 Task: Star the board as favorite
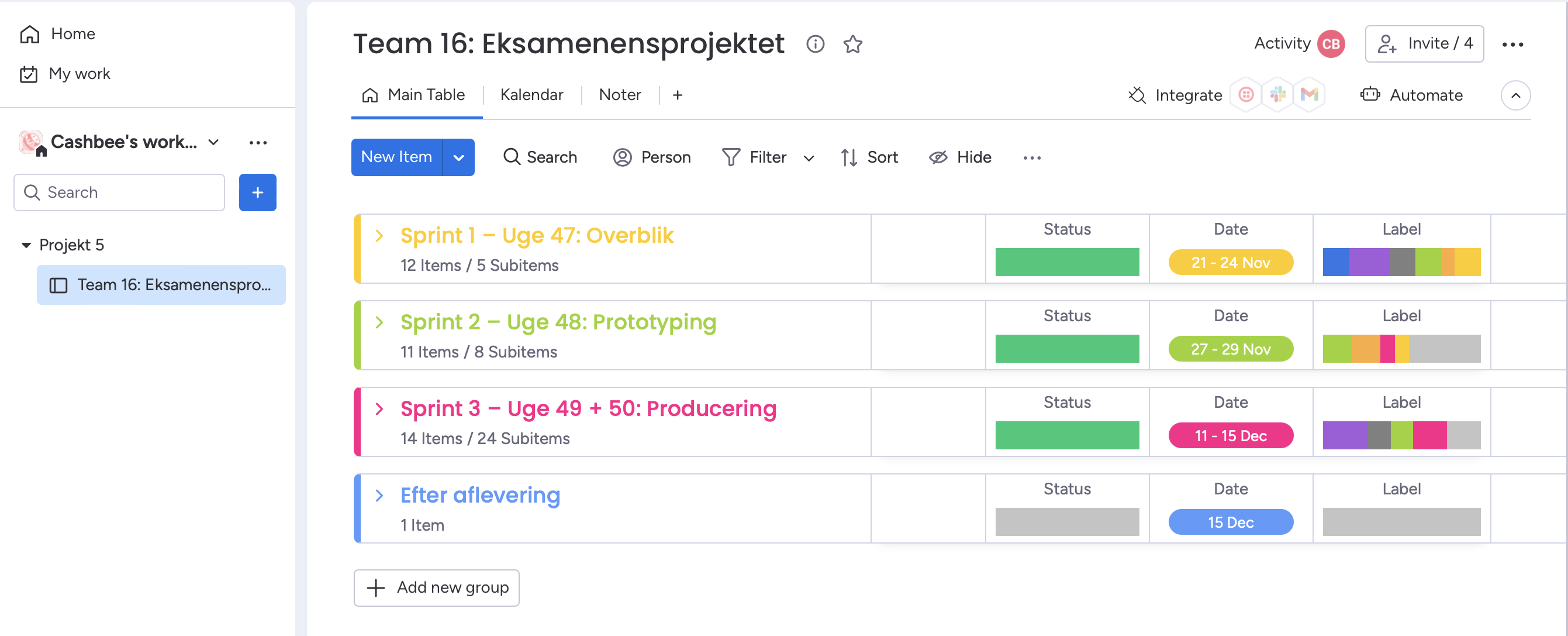click(x=853, y=44)
